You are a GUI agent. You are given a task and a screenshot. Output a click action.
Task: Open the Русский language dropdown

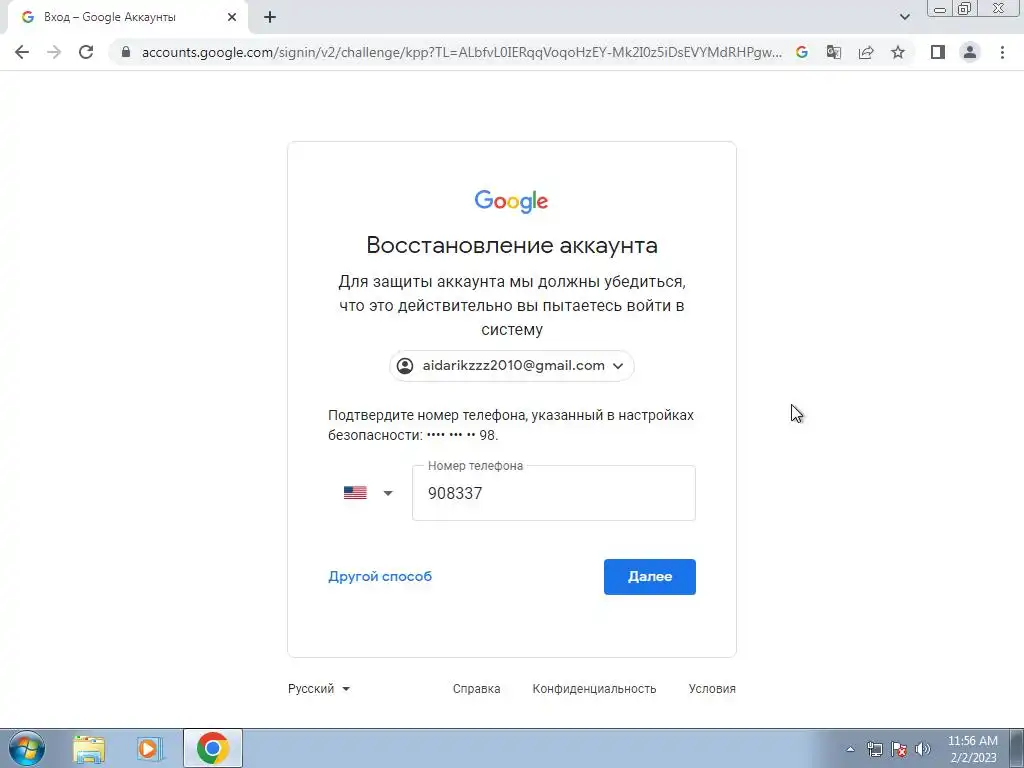(x=319, y=689)
